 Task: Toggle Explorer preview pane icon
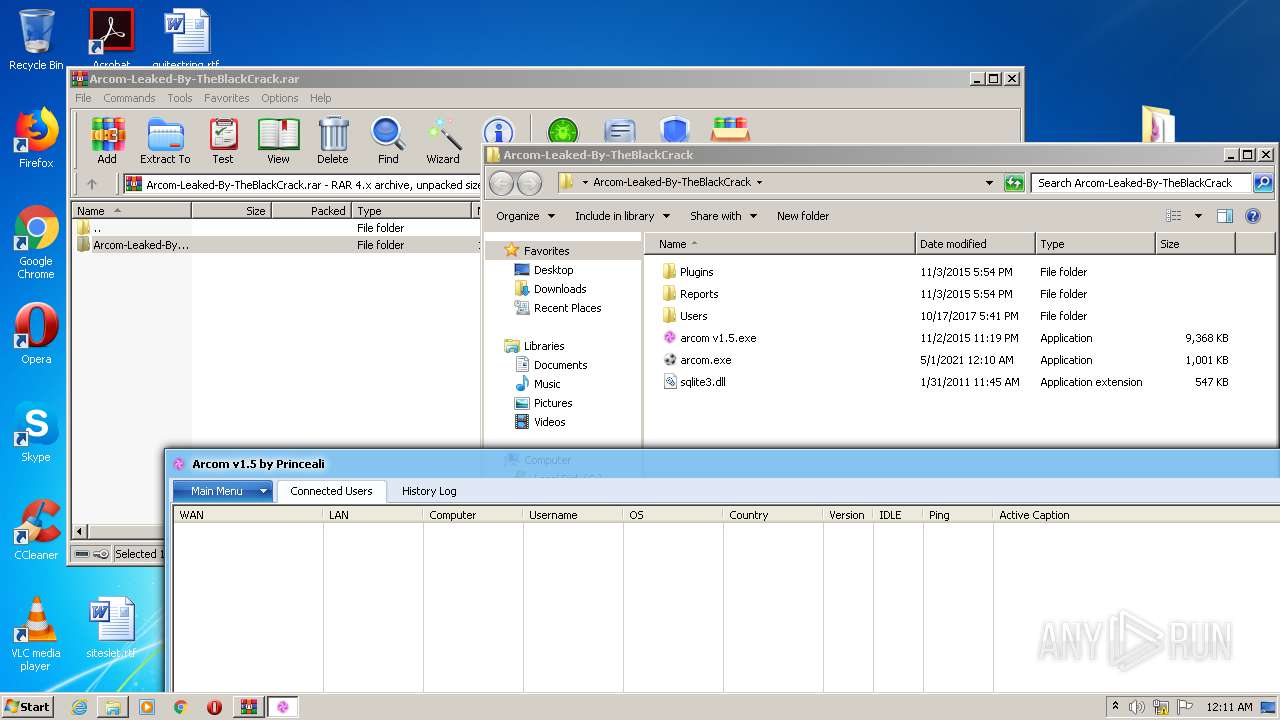tap(1225, 216)
